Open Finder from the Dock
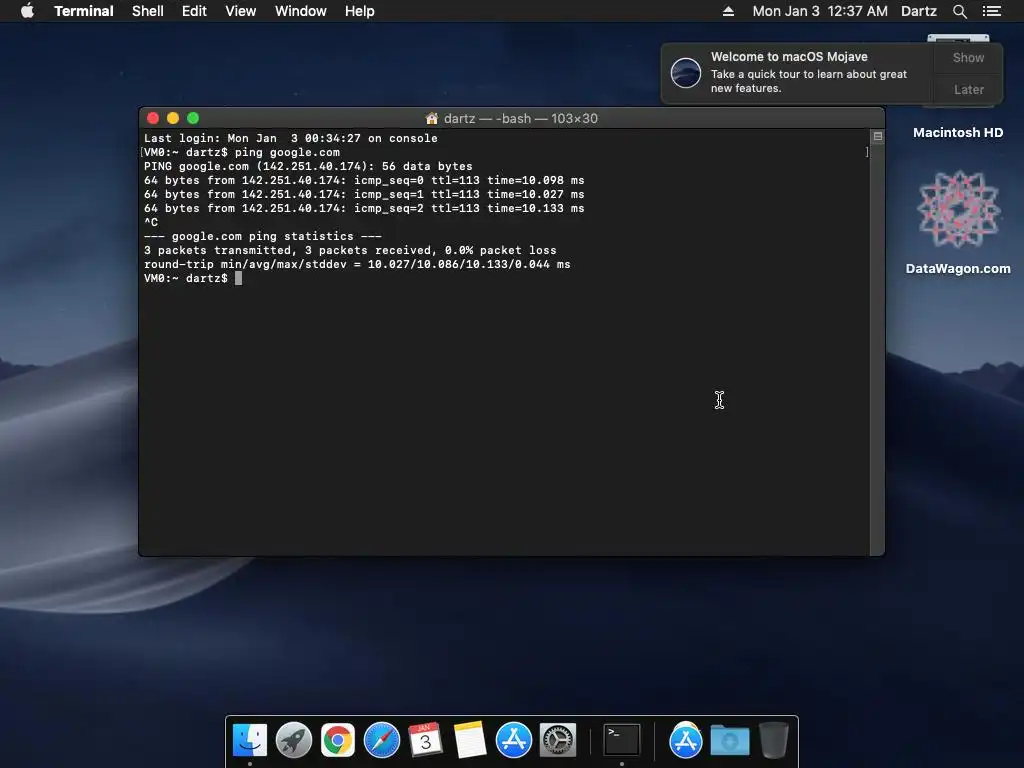The height and width of the screenshot is (768, 1024). tap(249, 740)
